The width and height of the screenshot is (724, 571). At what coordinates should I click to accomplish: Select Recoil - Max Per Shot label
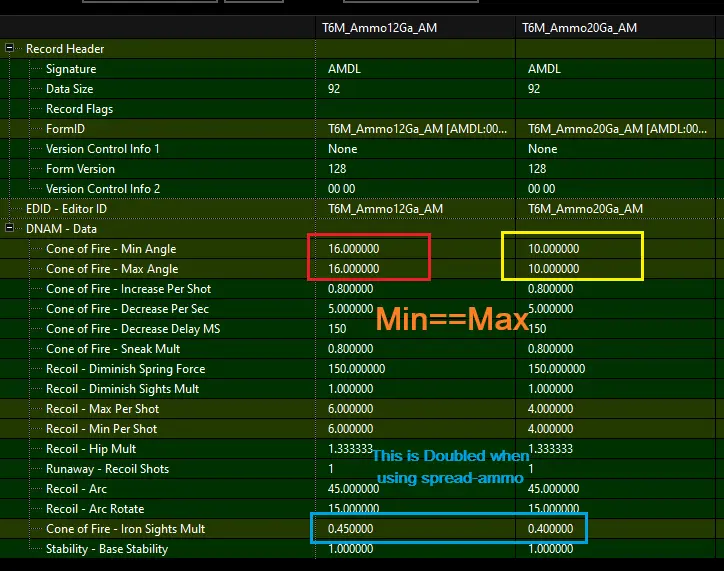coord(102,409)
